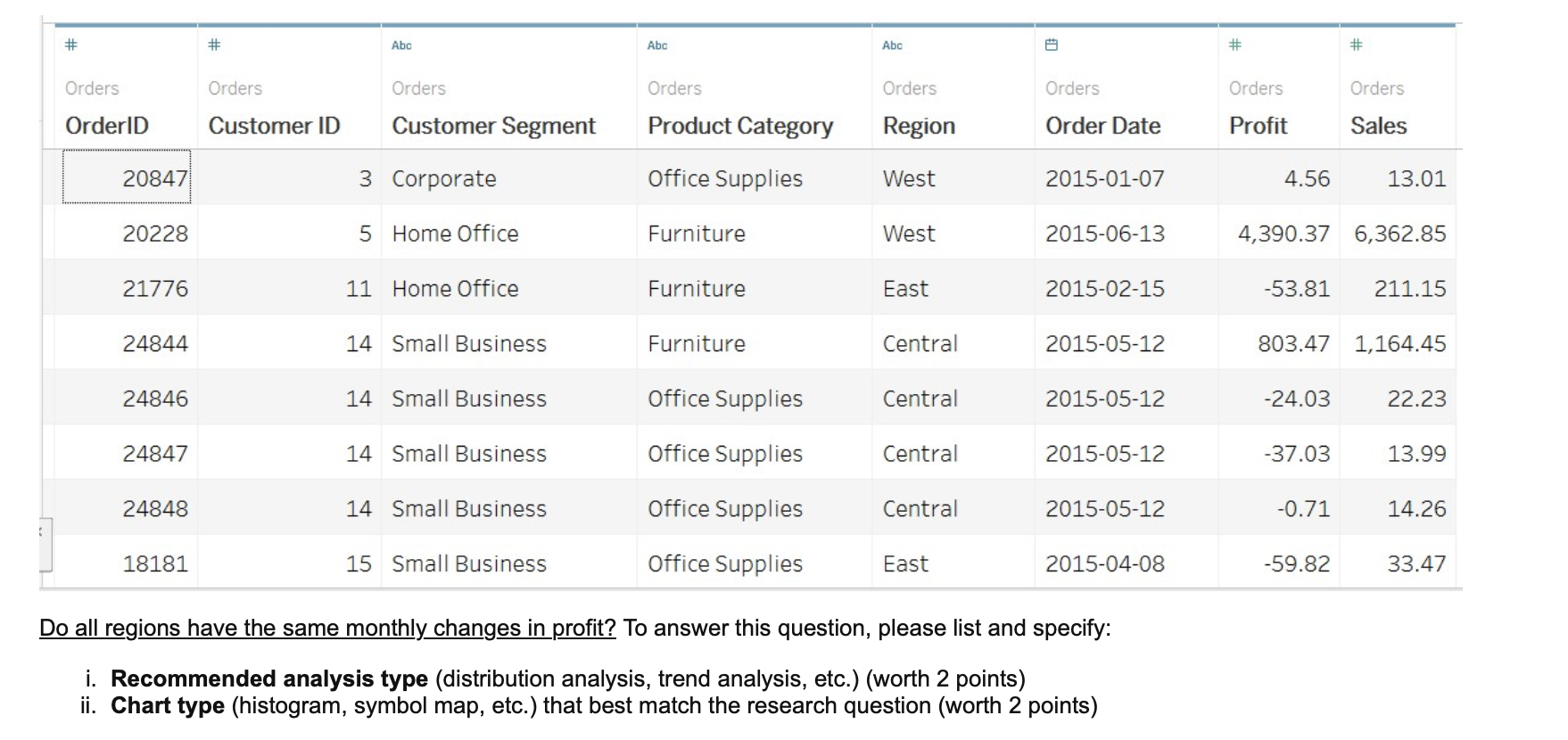Click the Profit cell showing 4,390.37

(x=1283, y=234)
